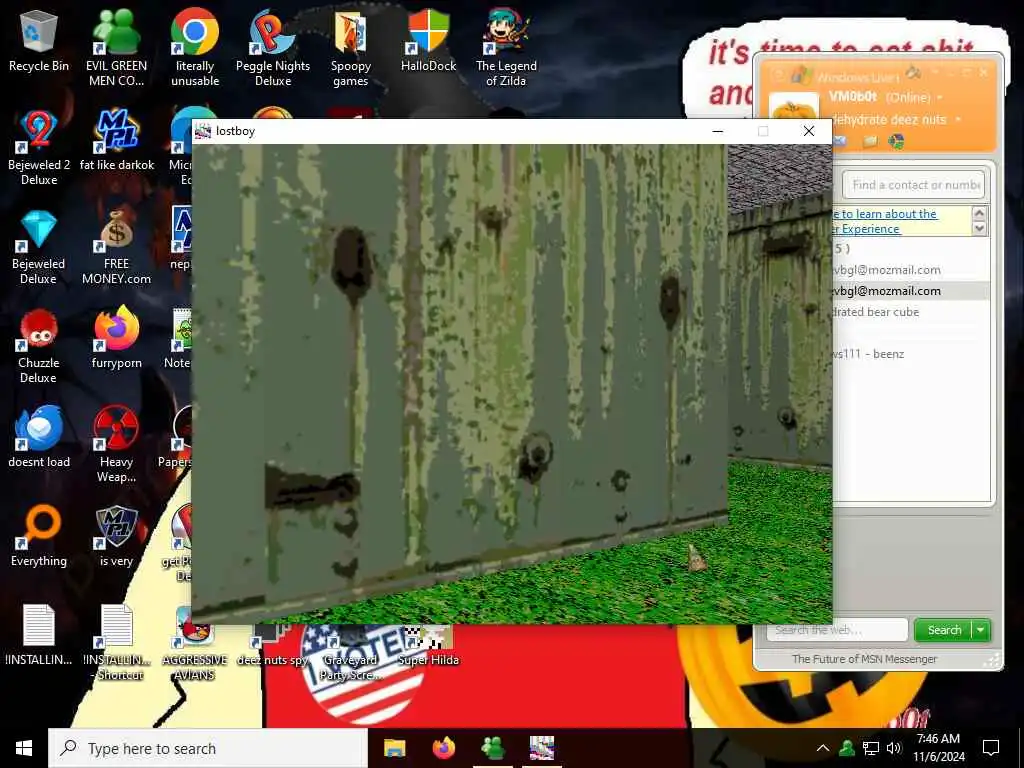
Task: Open the 'deez nuts spy' shortcut
Action: (x=272, y=647)
